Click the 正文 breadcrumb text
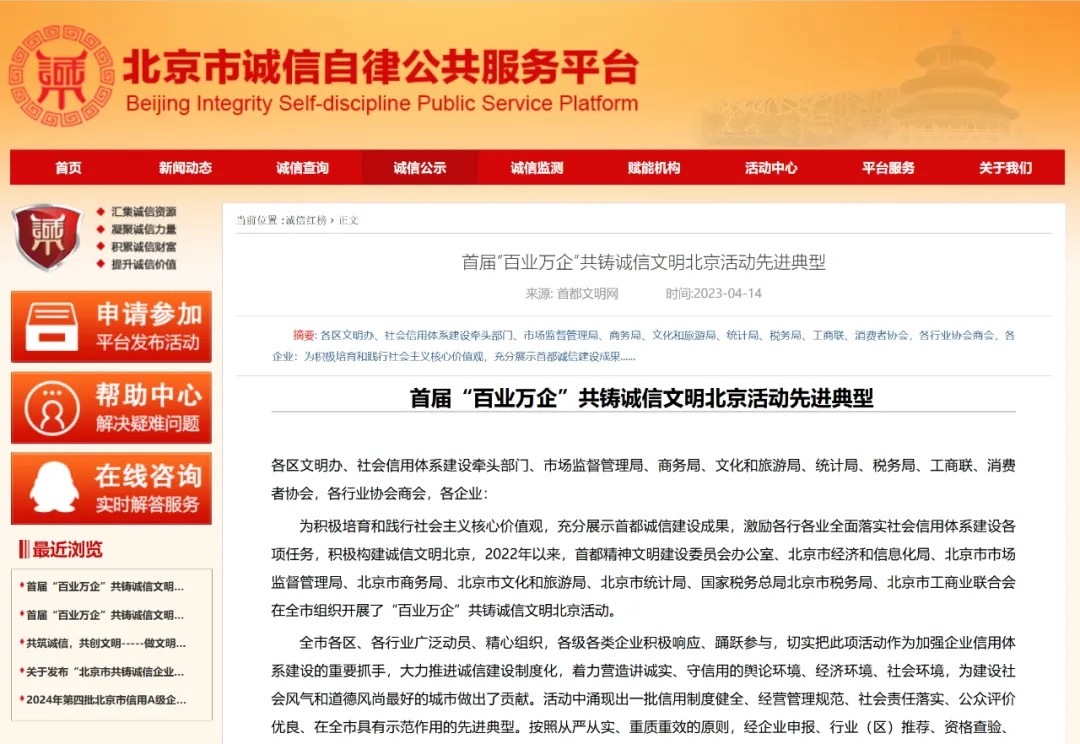Image resolution: width=1080 pixels, height=744 pixels. click(349, 220)
